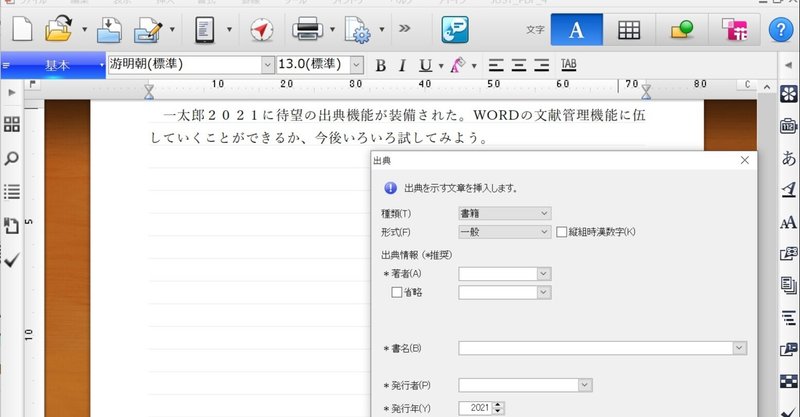This screenshot has height=417, width=800.
Task: Open right sidebar あ character palette
Action: [x=789, y=158]
